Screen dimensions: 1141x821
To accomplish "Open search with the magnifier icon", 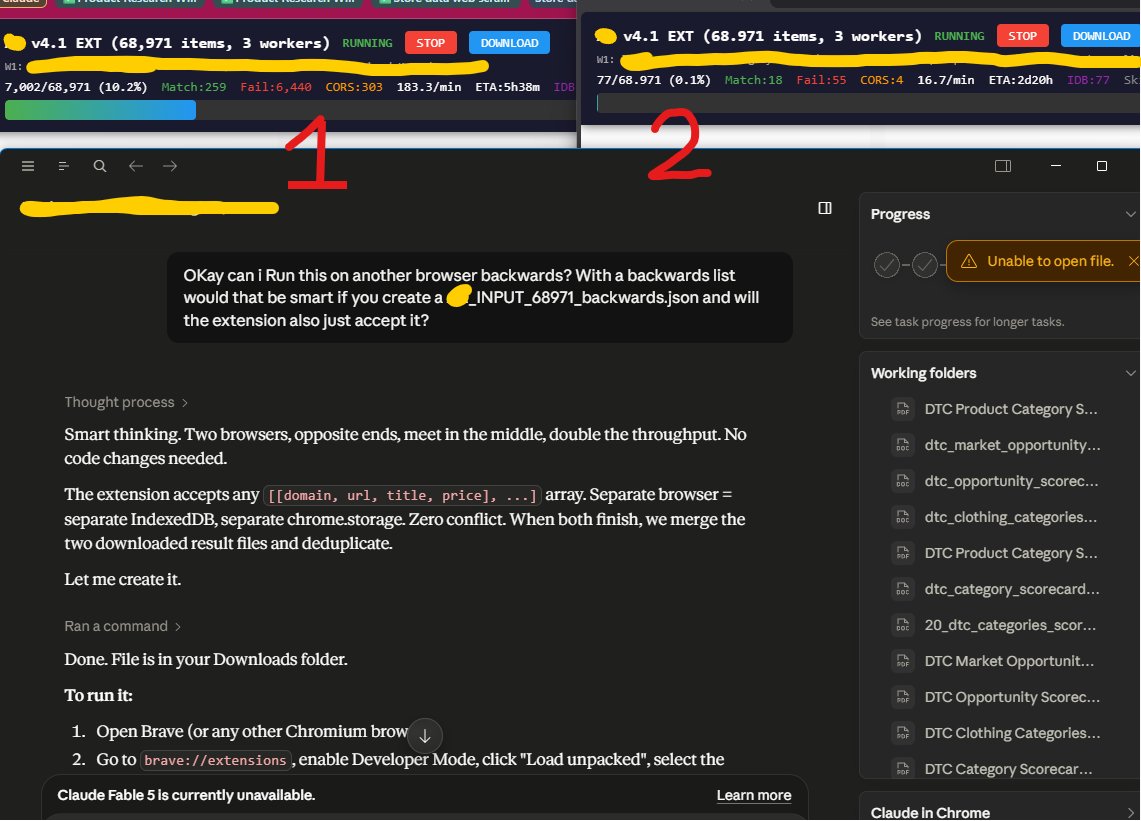I will point(100,166).
